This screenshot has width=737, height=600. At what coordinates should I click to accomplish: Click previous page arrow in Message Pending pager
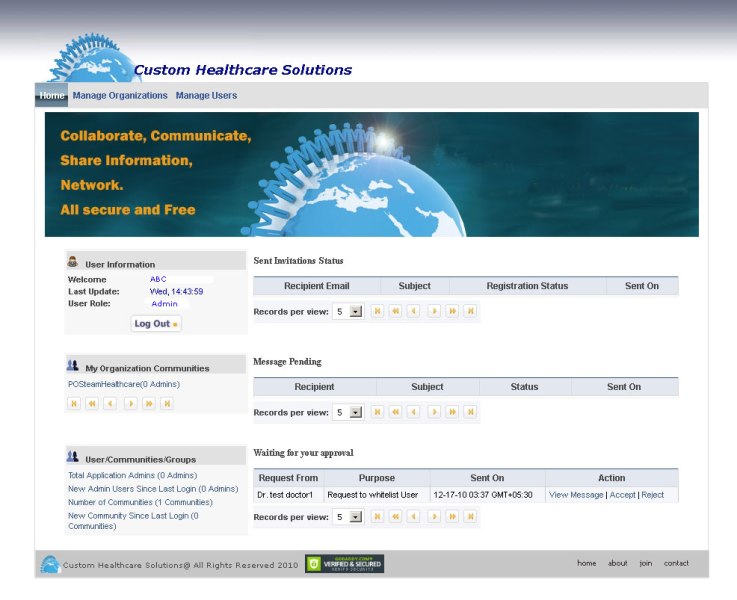pyautogui.click(x=413, y=412)
